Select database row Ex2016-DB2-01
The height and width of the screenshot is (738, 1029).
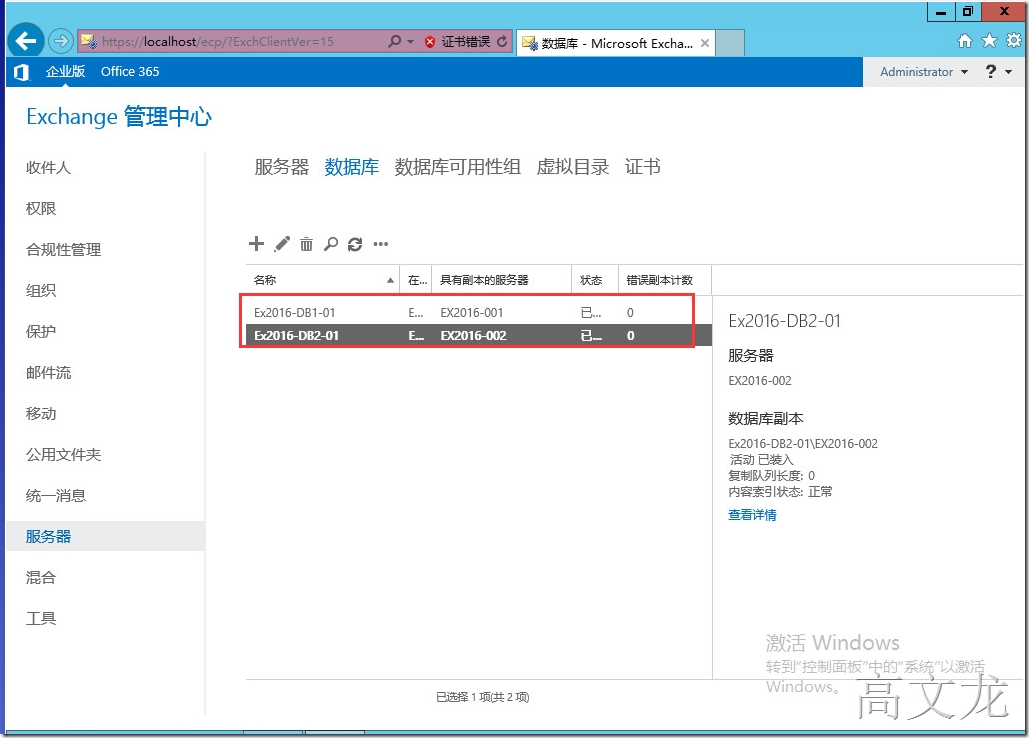point(479,335)
